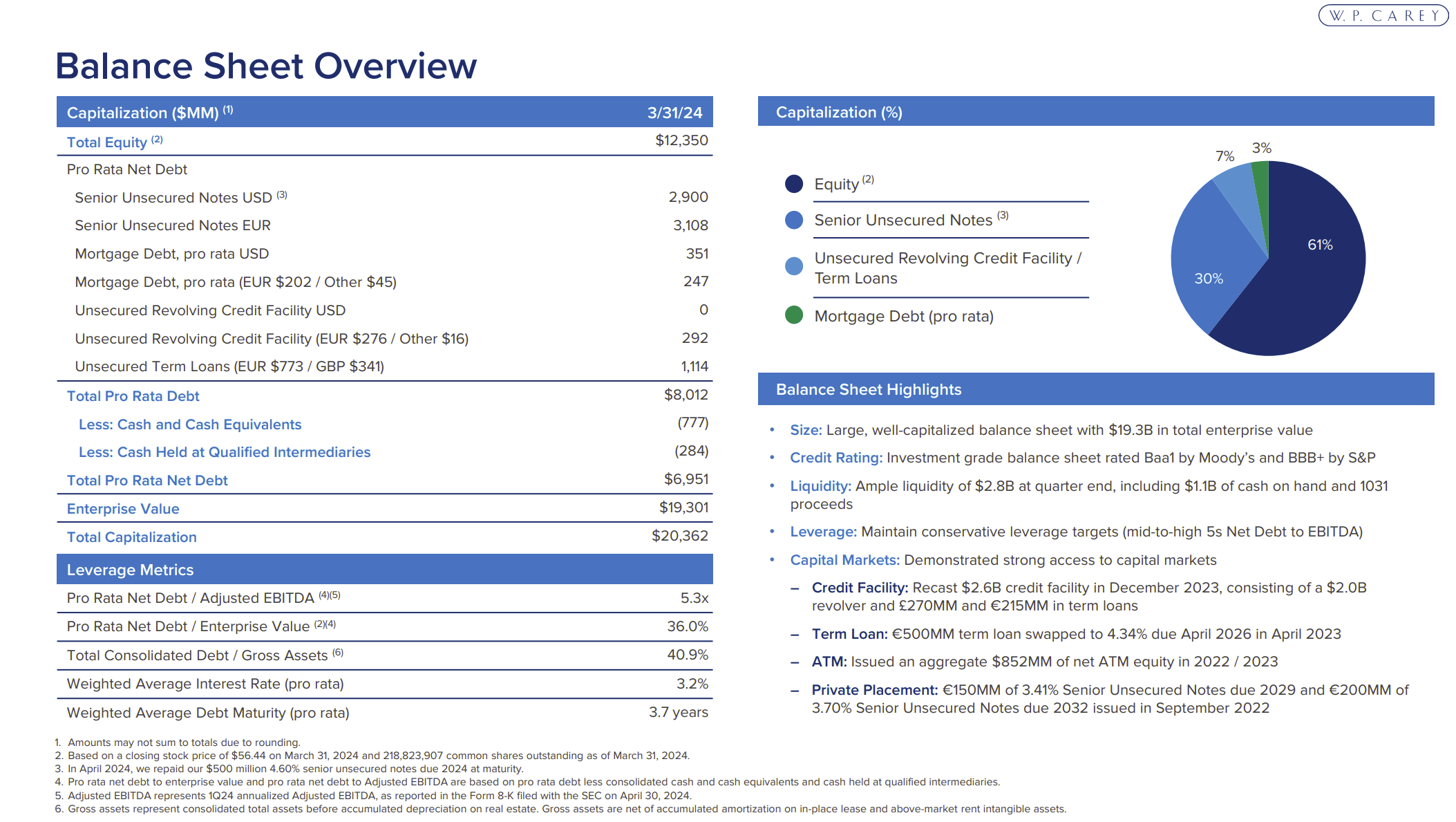
Task: Click the $8,012 value
Action: pos(686,395)
